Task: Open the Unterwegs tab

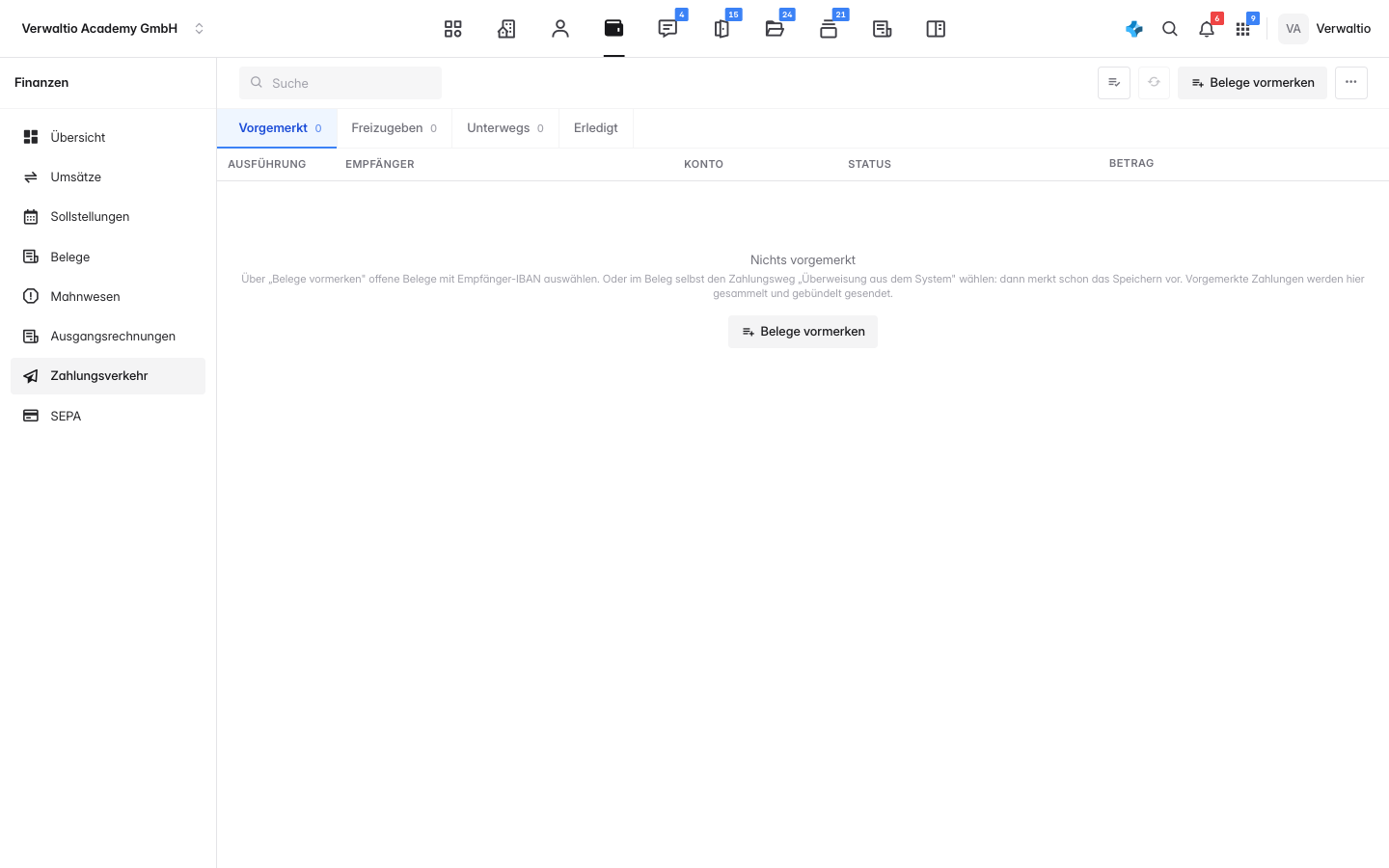Action: coord(505,128)
